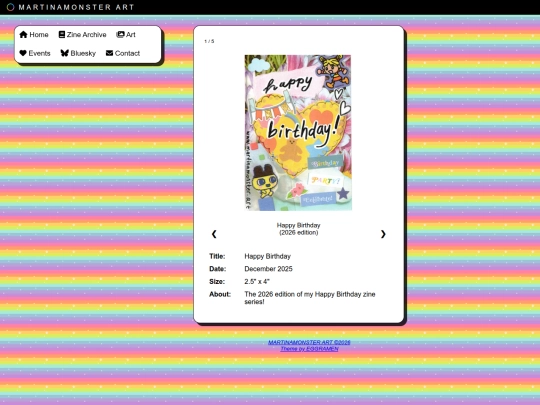The height and width of the screenshot is (405, 540).
Task: Show the previous slide with left arrow
Action: tap(214, 234)
